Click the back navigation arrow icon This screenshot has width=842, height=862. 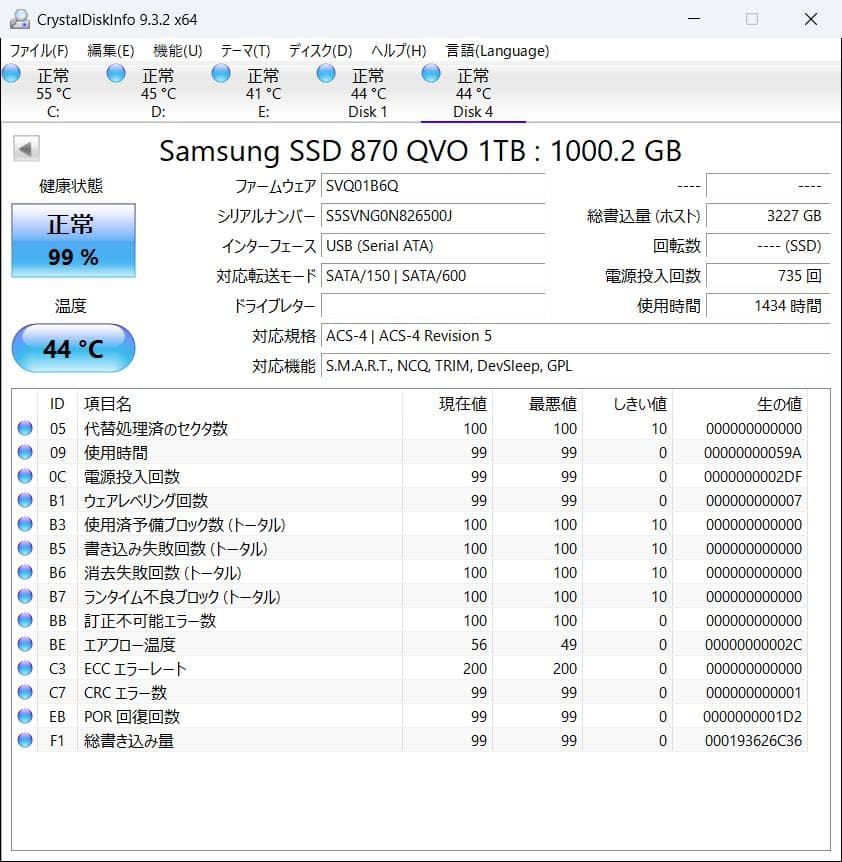click(24, 148)
